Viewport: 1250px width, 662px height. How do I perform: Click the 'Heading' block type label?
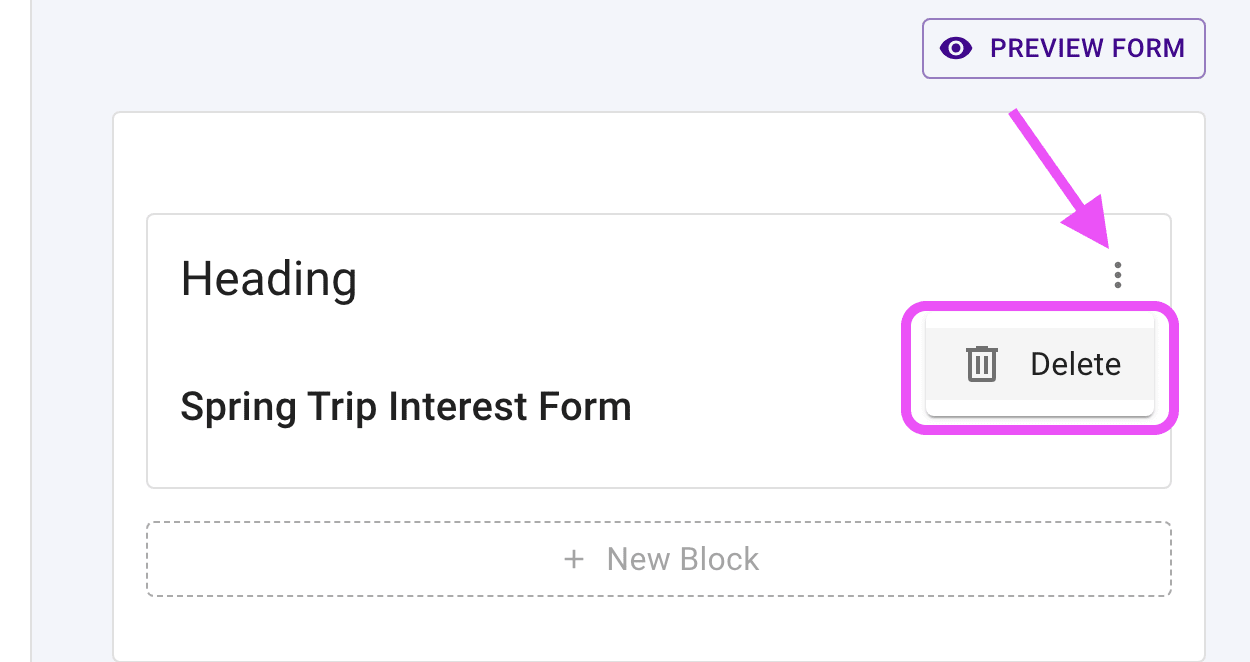click(268, 279)
